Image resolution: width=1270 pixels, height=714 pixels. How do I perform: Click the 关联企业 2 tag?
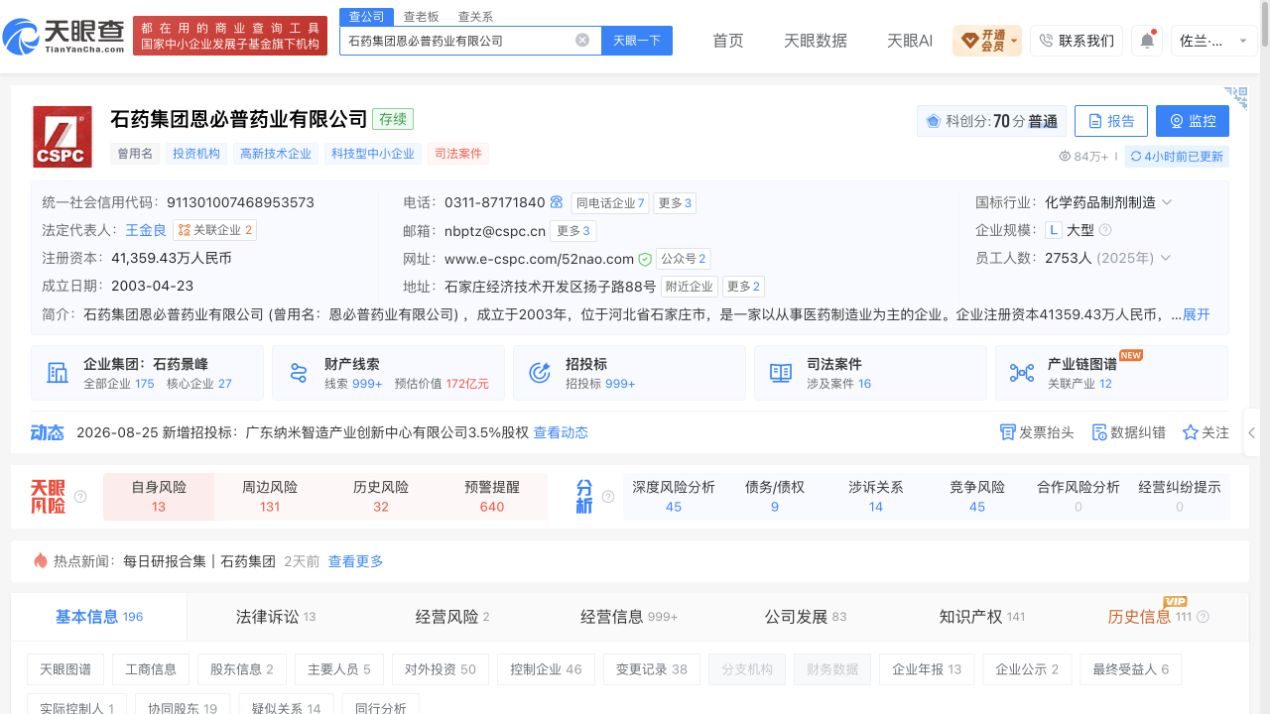coord(215,230)
